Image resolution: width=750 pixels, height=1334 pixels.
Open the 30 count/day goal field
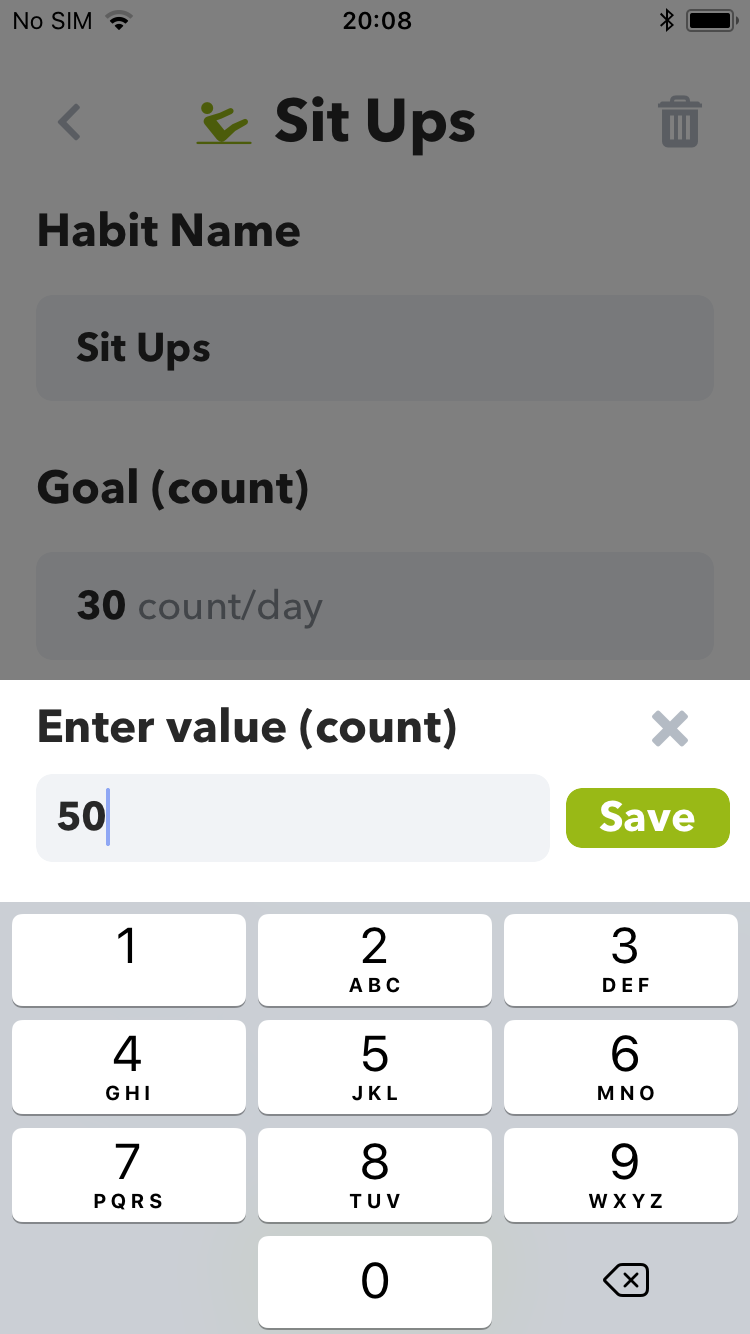(374, 606)
